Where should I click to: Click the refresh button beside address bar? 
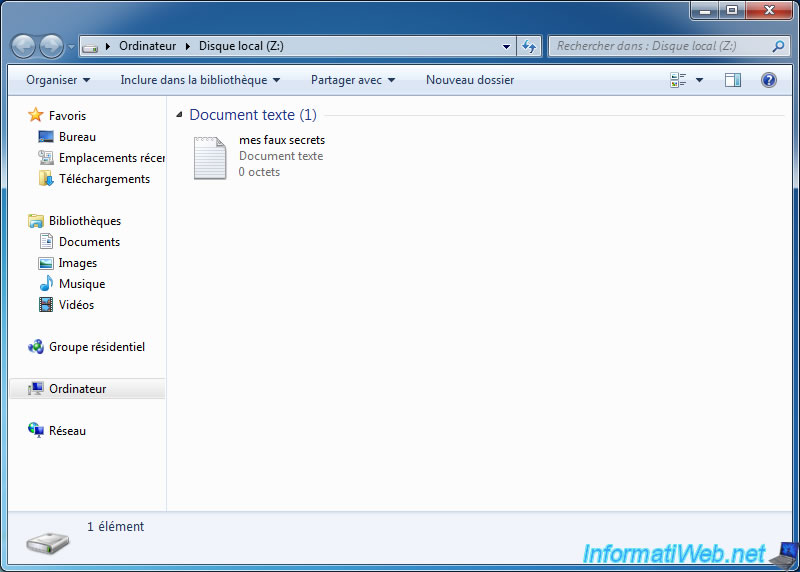click(x=529, y=46)
